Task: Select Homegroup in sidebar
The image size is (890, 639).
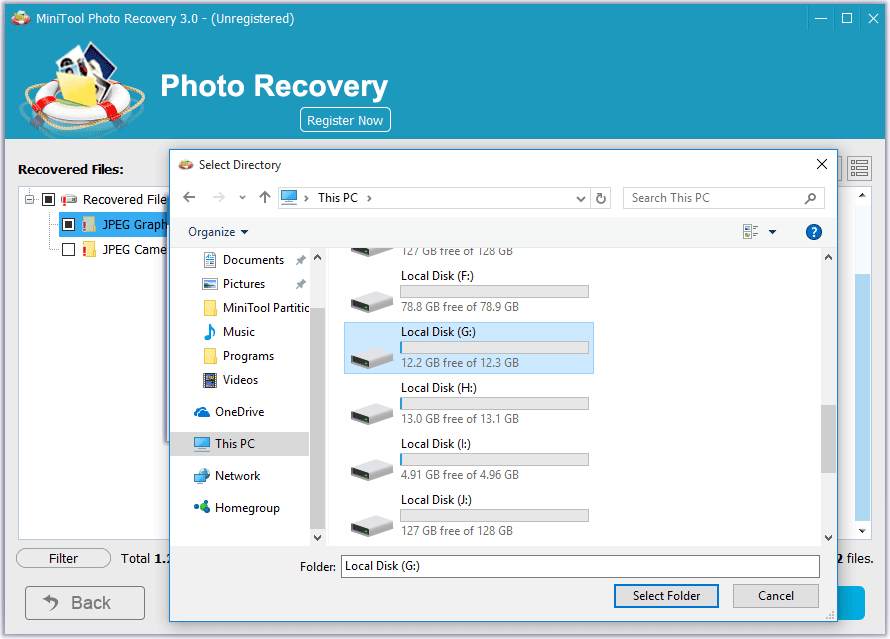Action: [247, 507]
